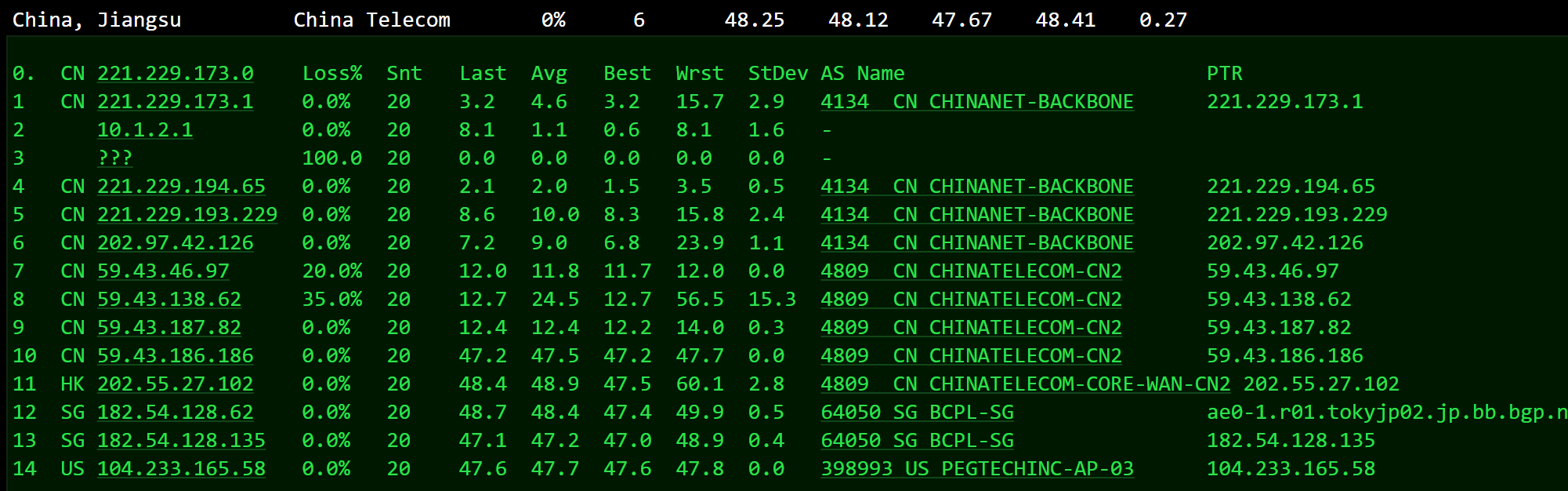
Task: Open AS 64050 BCPL-SG link on hop 13
Action: pyautogui.click(x=918, y=441)
